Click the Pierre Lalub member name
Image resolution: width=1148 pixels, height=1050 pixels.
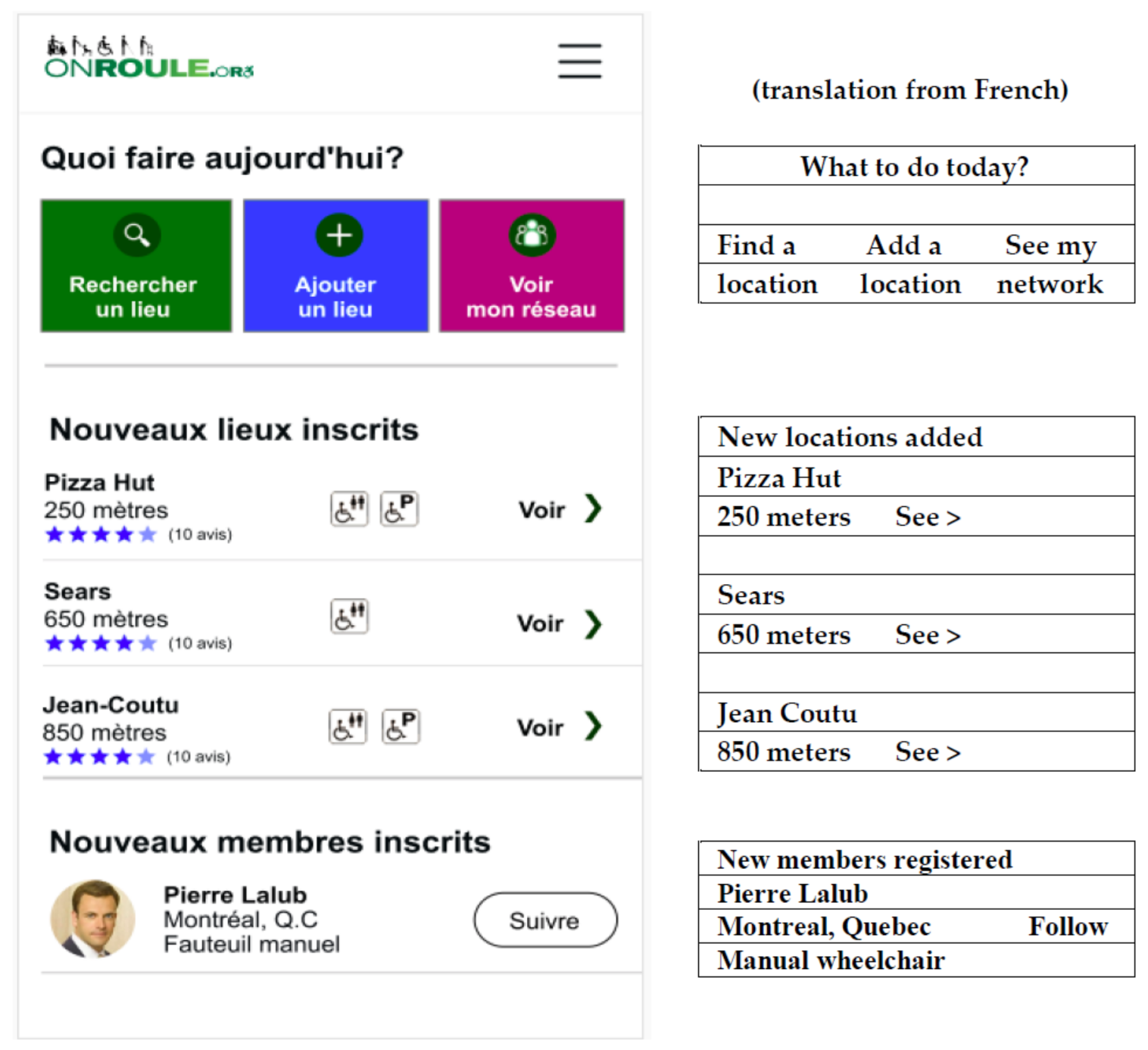[x=235, y=895]
